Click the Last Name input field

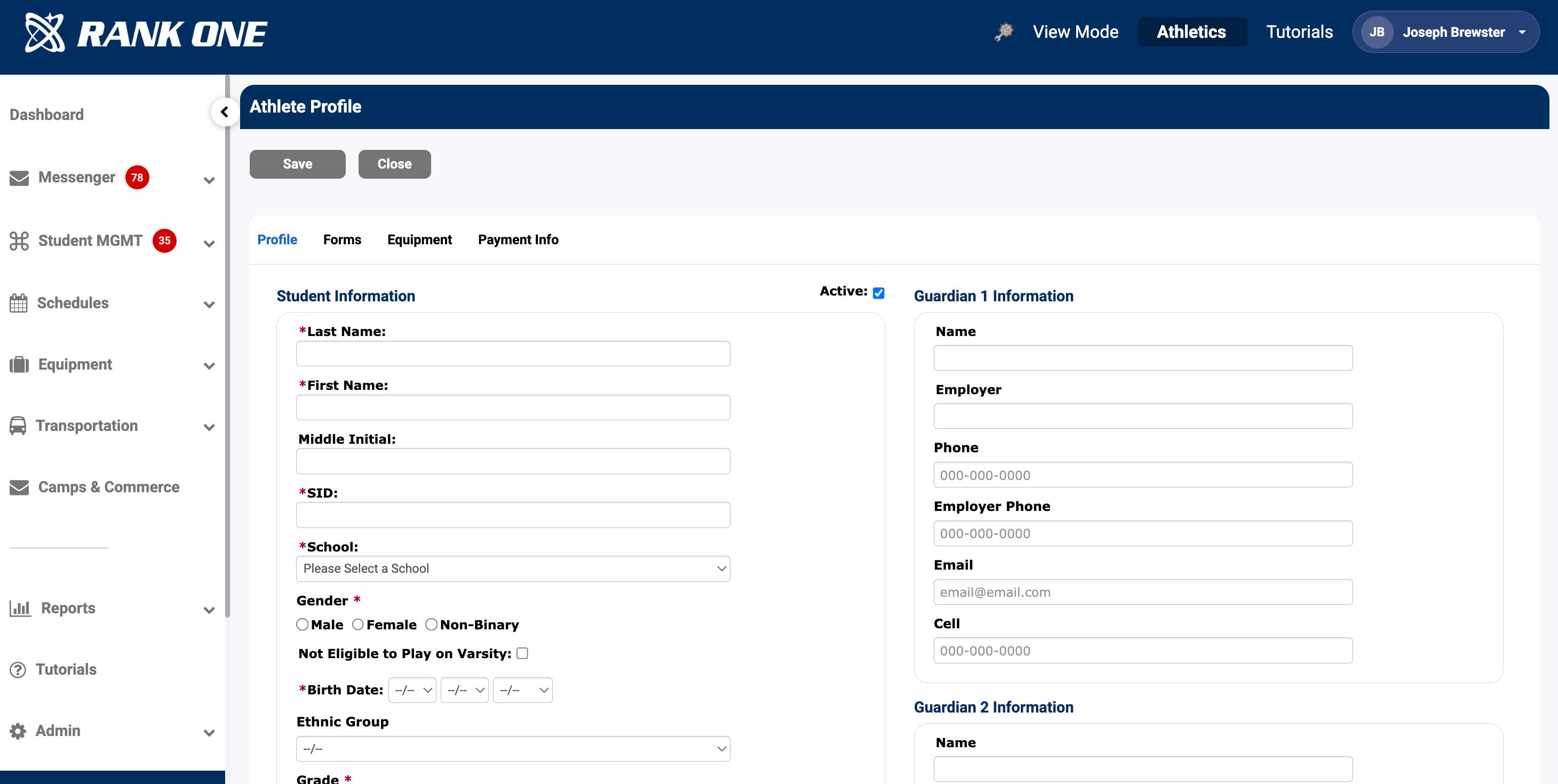coord(513,354)
